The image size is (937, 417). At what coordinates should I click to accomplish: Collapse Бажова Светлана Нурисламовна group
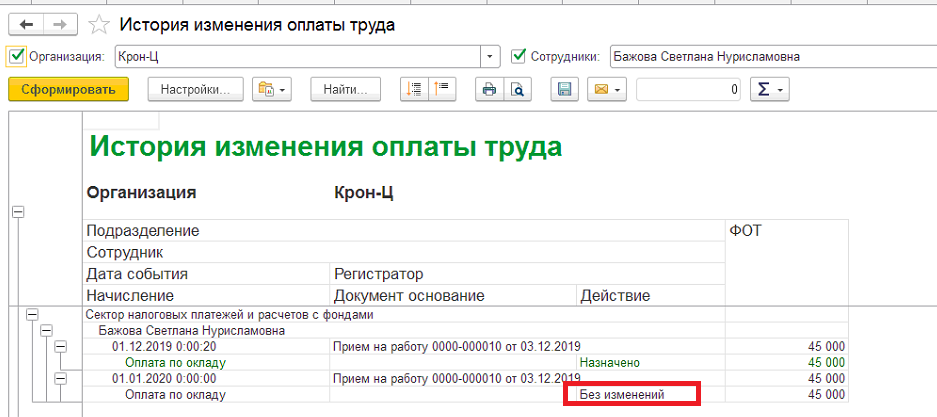coord(46,330)
